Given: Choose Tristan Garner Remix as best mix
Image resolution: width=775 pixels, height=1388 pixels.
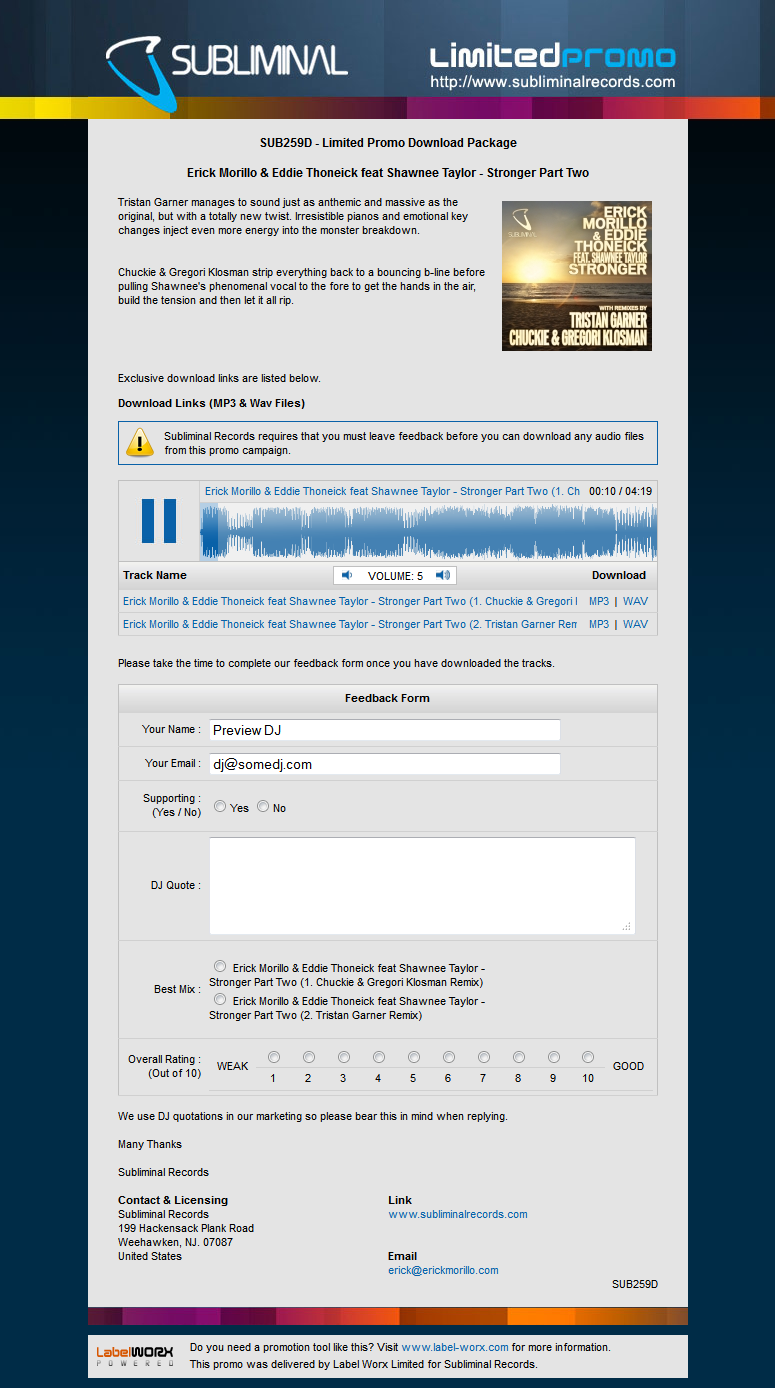Looking at the screenshot, I should pyautogui.click(x=220, y=999).
